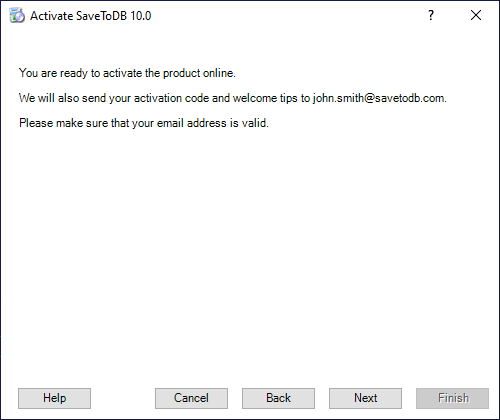This screenshot has width=500, height=420.
Task: Click the words 'welcome tips' in message
Action: [265, 98]
